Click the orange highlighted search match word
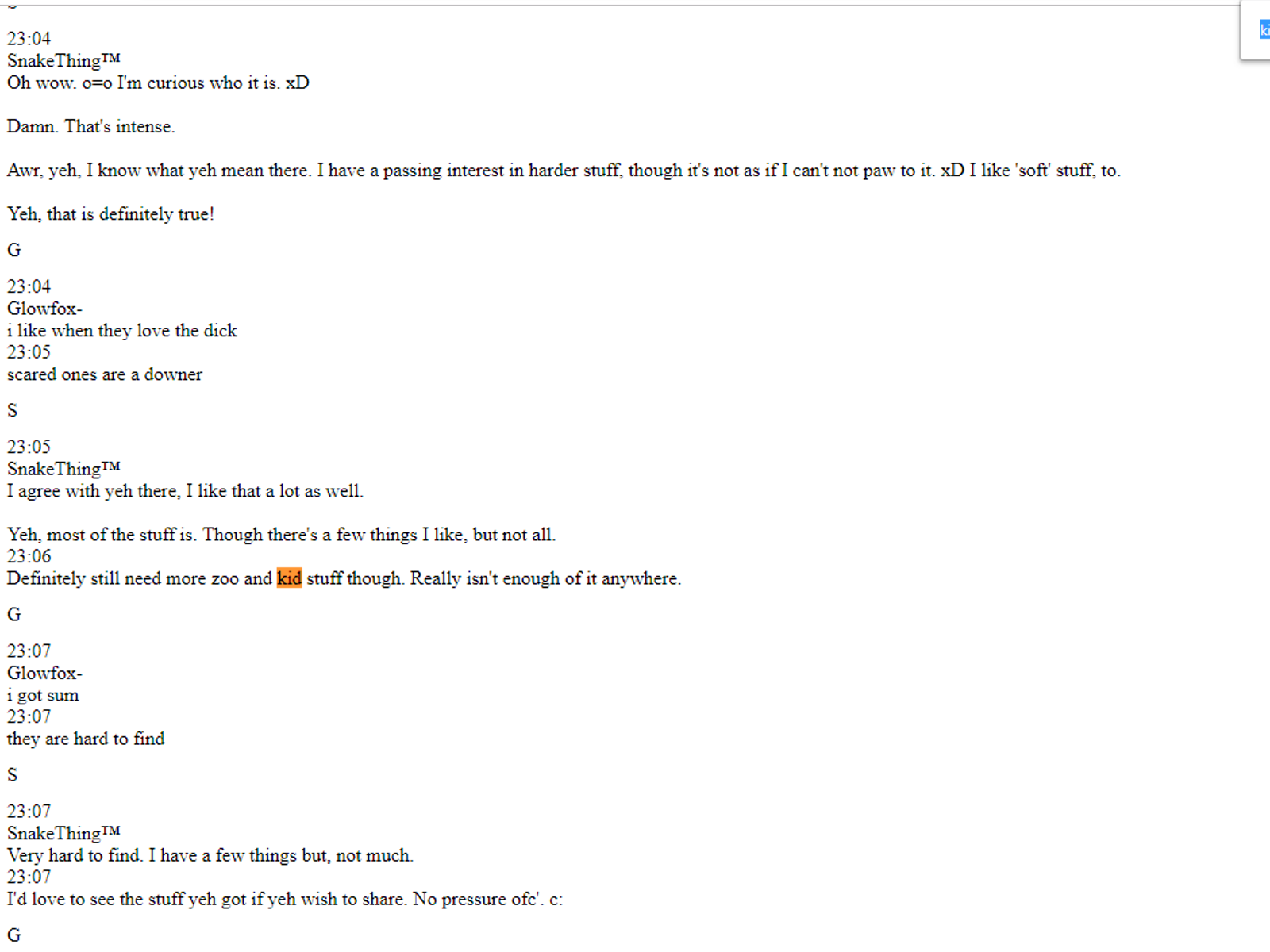1270x952 pixels. (x=289, y=578)
